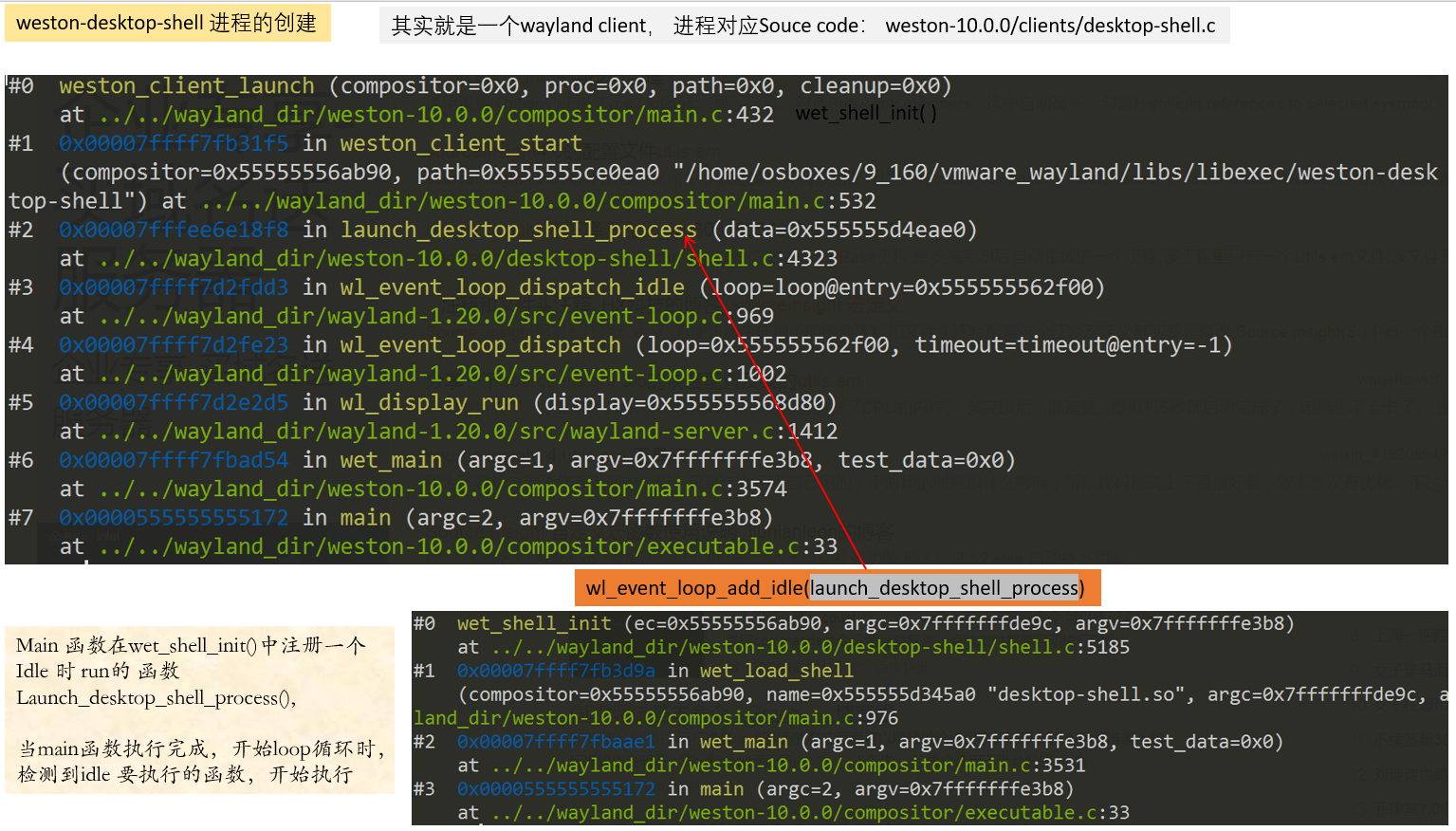The height and width of the screenshot is (831, 1456).
Task: Click address 0x00007ffff7d2fe23 in frame #4
Action: (x=174, y=345)
